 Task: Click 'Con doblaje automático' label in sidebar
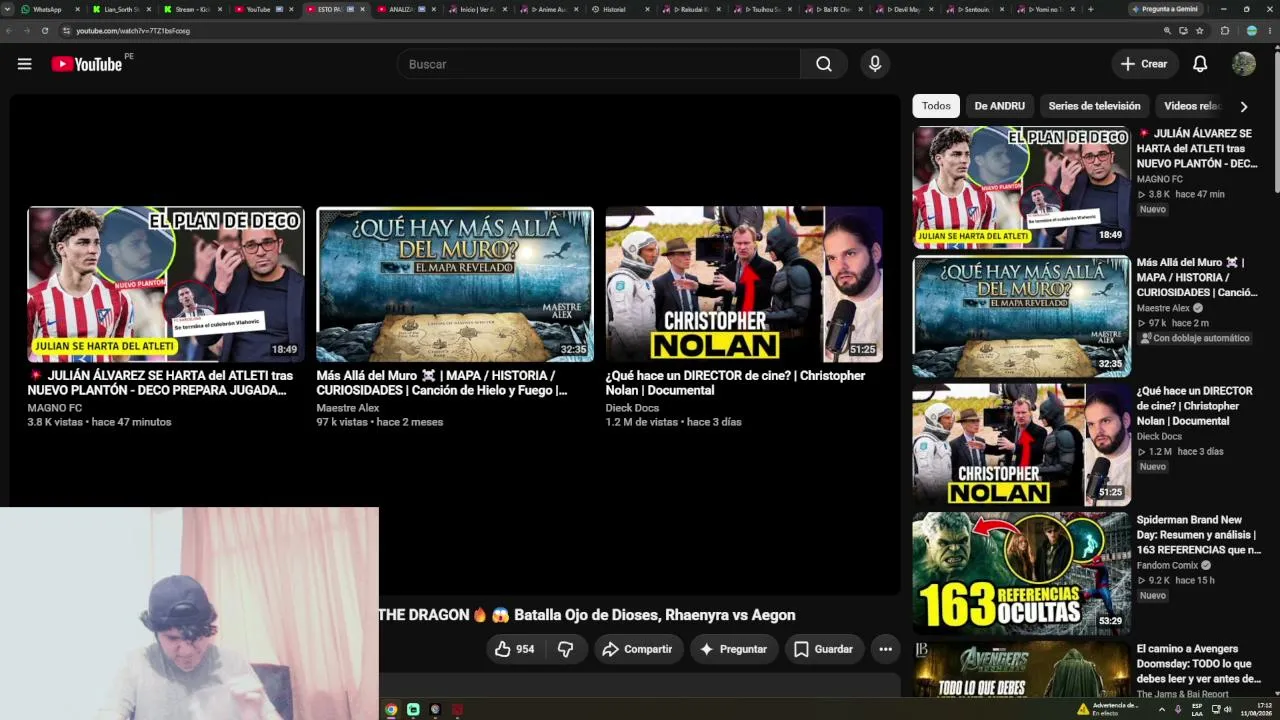click(1194, 338)
